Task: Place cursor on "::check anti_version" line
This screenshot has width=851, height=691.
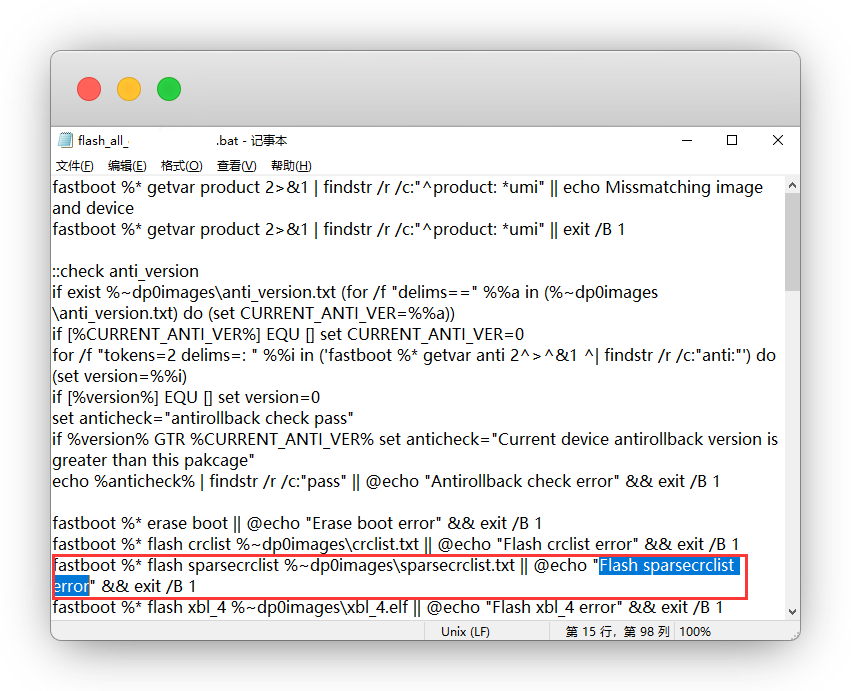Action: [125, 271]
